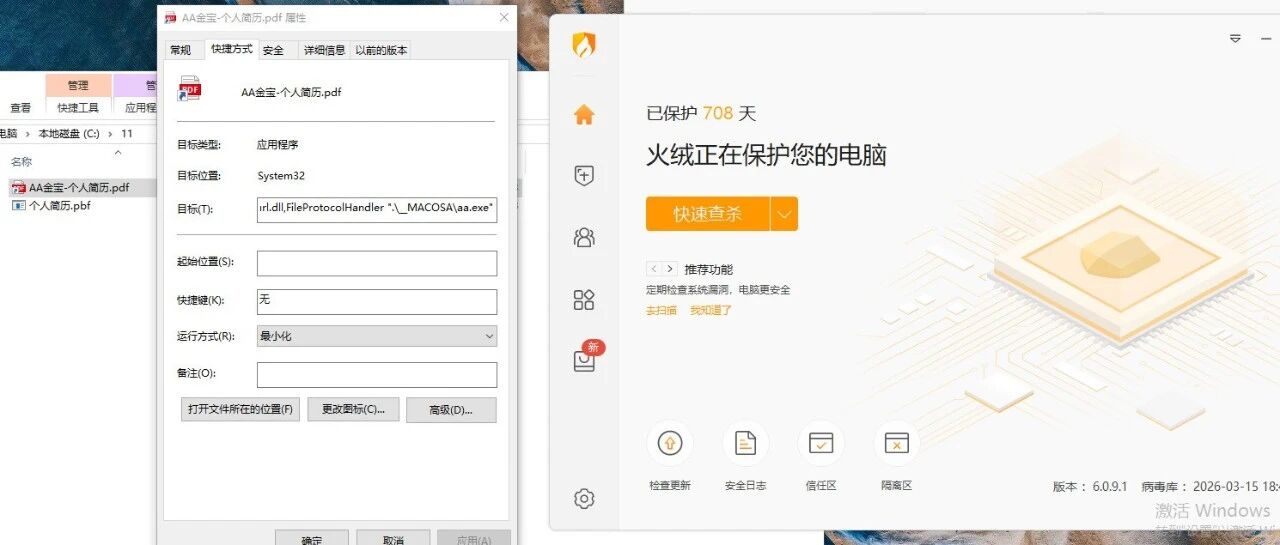Image resolution: width=1280 pixels, height=545 pixels.
Task: Click the sort chevron above 名称 column
Action: [117, 153]
